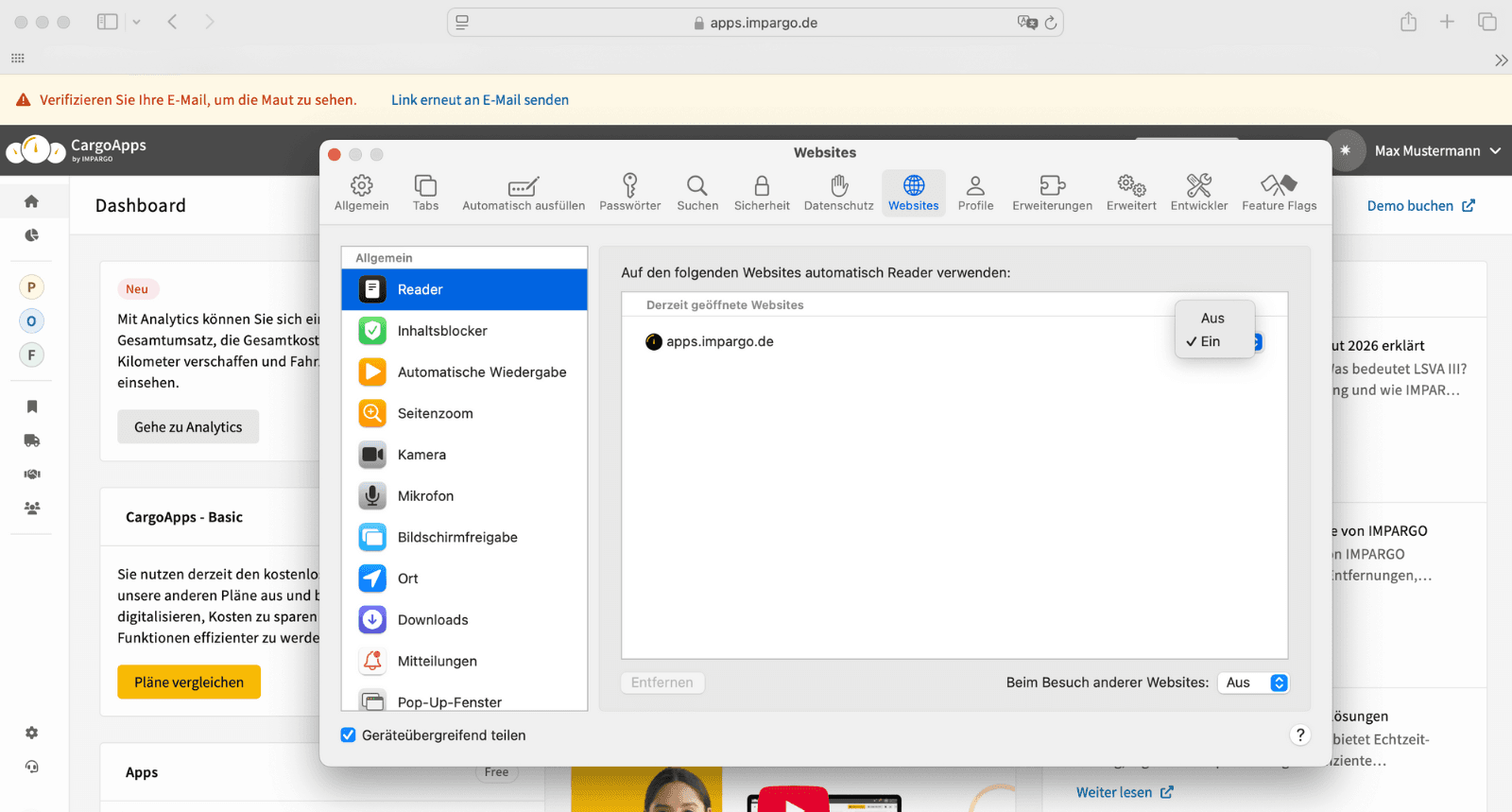The width and height of the screenshot is (1512, 812).
Task: Show tab overview
Action: pyautogui.click(x=1487, y=22)
